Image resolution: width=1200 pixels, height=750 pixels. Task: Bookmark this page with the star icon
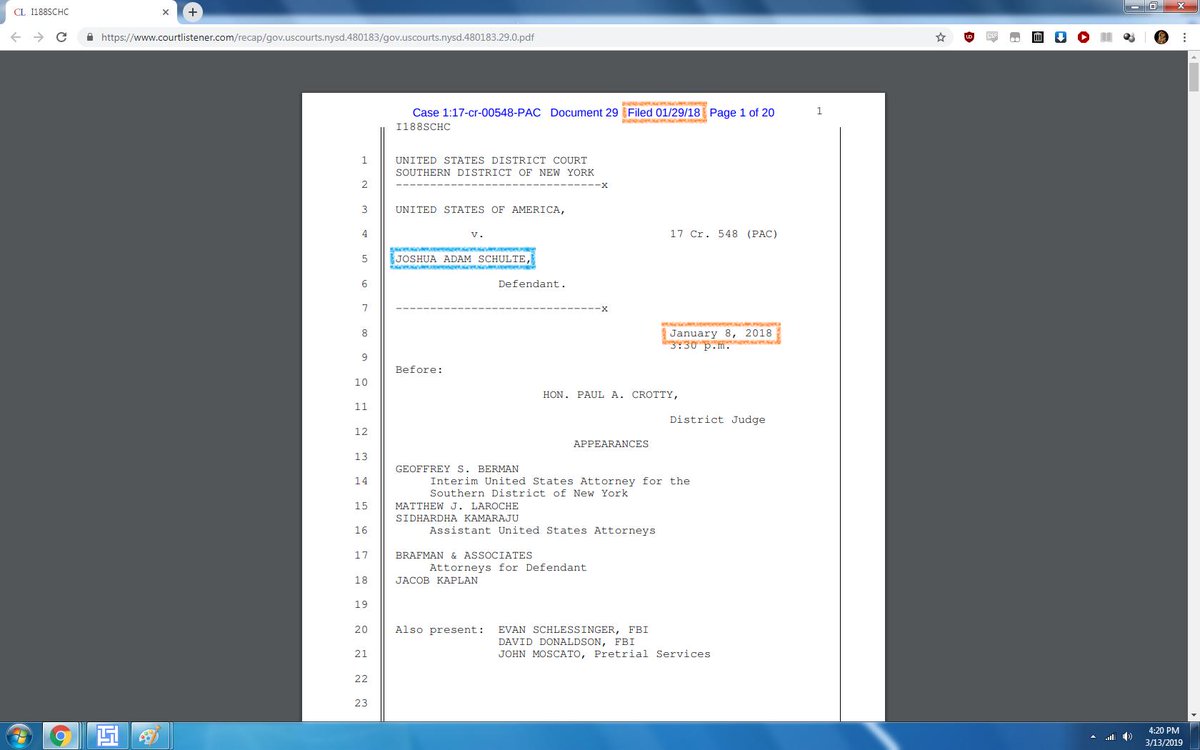940,37
